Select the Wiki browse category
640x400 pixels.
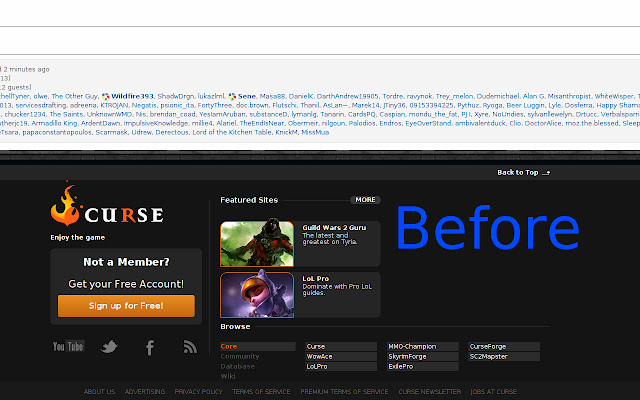pos(228,376)
